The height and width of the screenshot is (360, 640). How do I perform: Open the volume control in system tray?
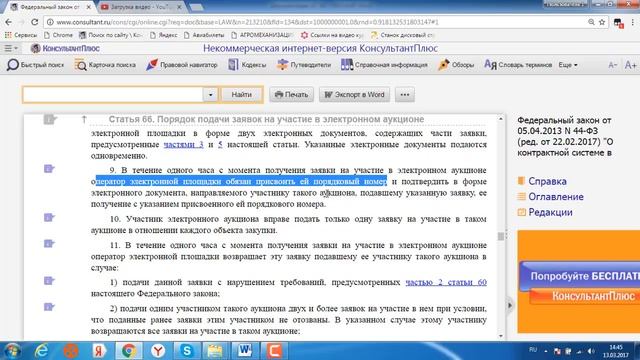591,351
